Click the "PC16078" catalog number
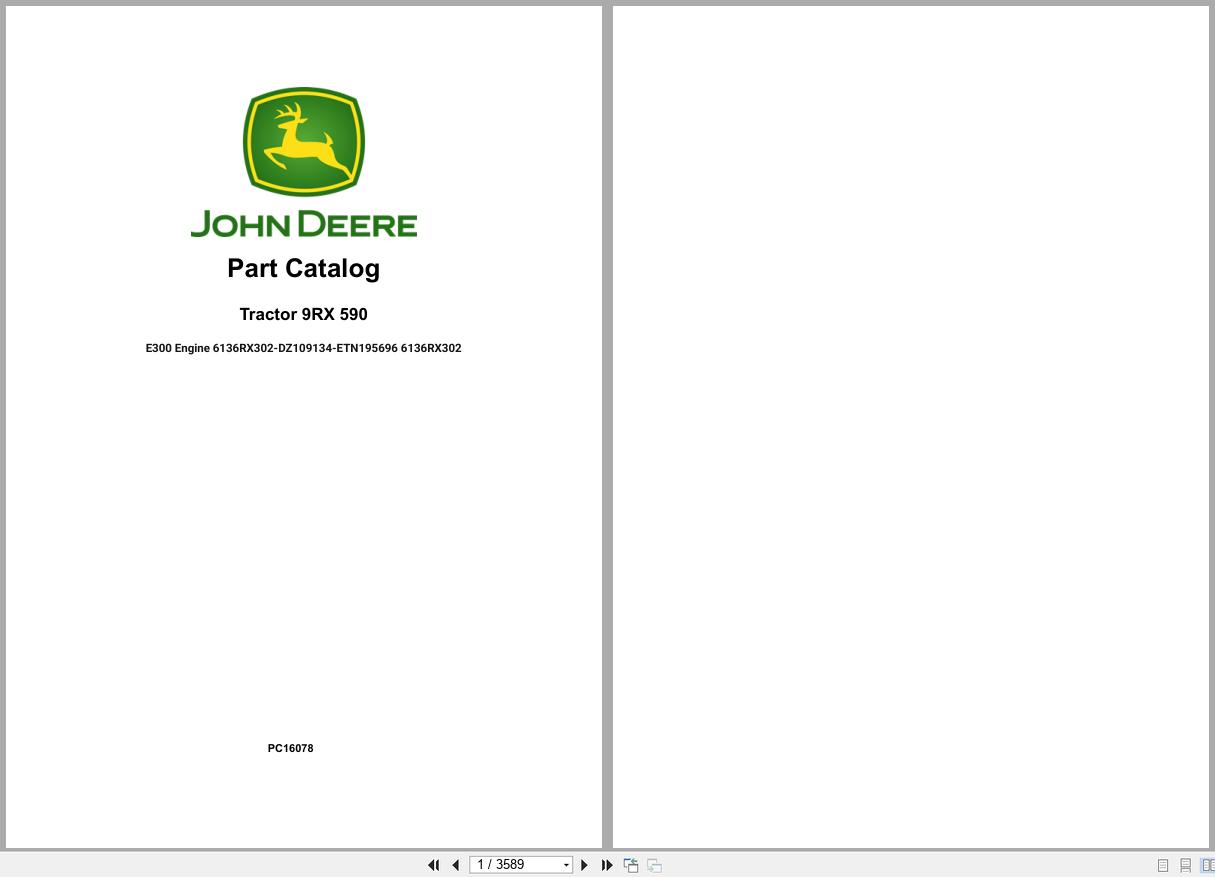The width and height of the screenshot is (1215, 877). pyautogui.click(x=290, y=748)
